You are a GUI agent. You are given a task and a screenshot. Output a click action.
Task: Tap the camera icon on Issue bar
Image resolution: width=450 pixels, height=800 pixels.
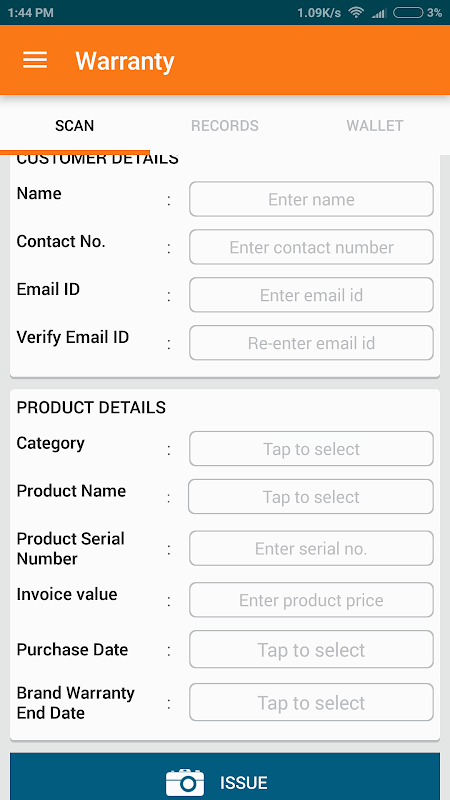pos(185,782)
